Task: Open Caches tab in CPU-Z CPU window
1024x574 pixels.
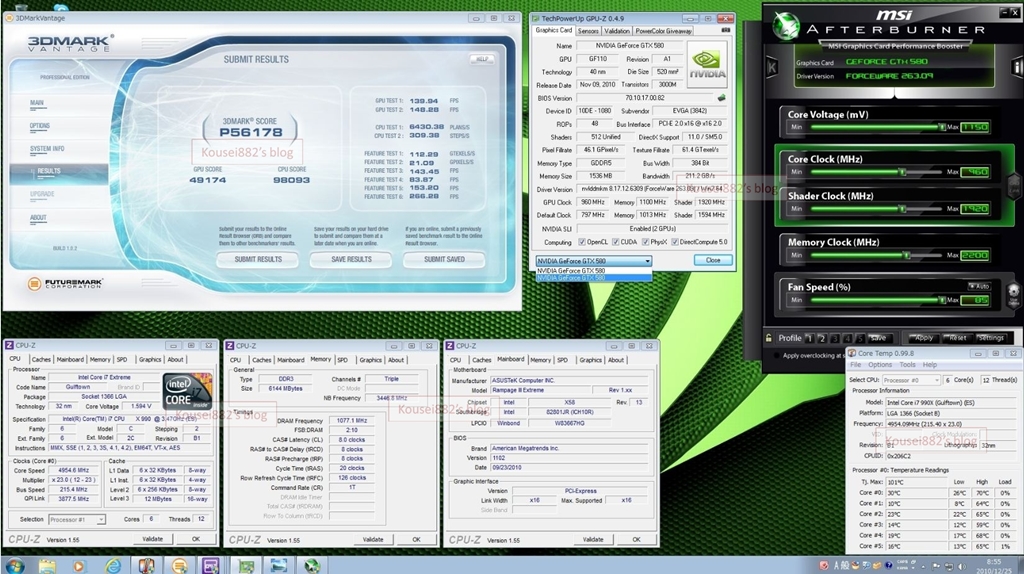Action: 40,359
